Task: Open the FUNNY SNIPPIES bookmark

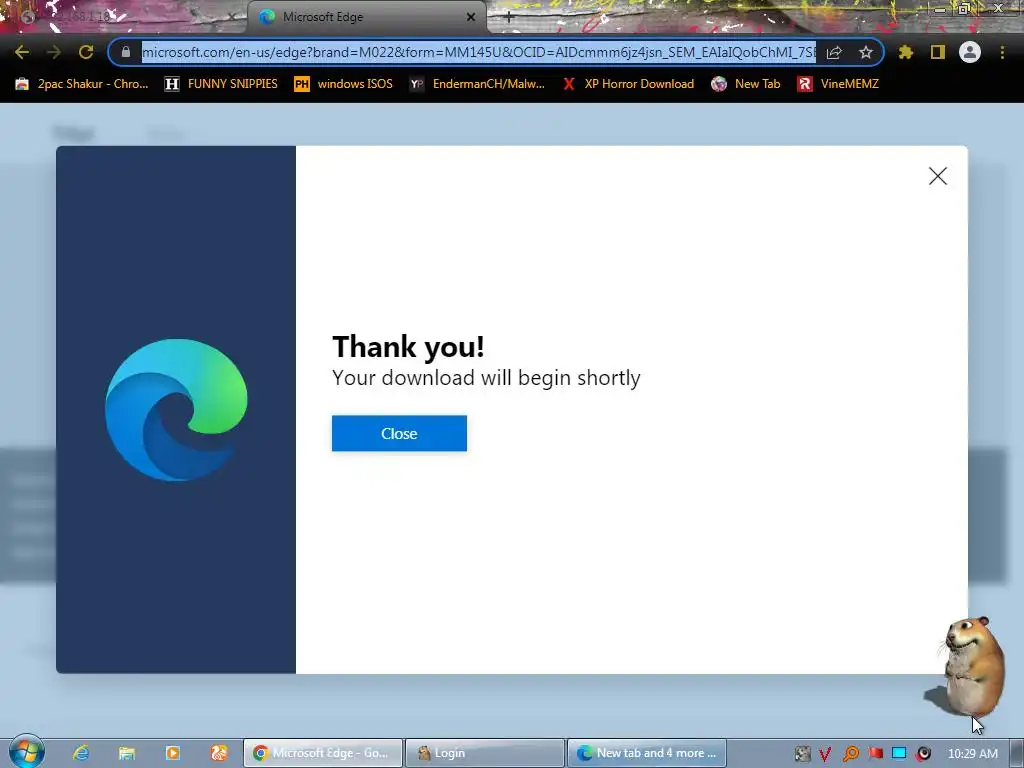Action: tap(221, 84)
